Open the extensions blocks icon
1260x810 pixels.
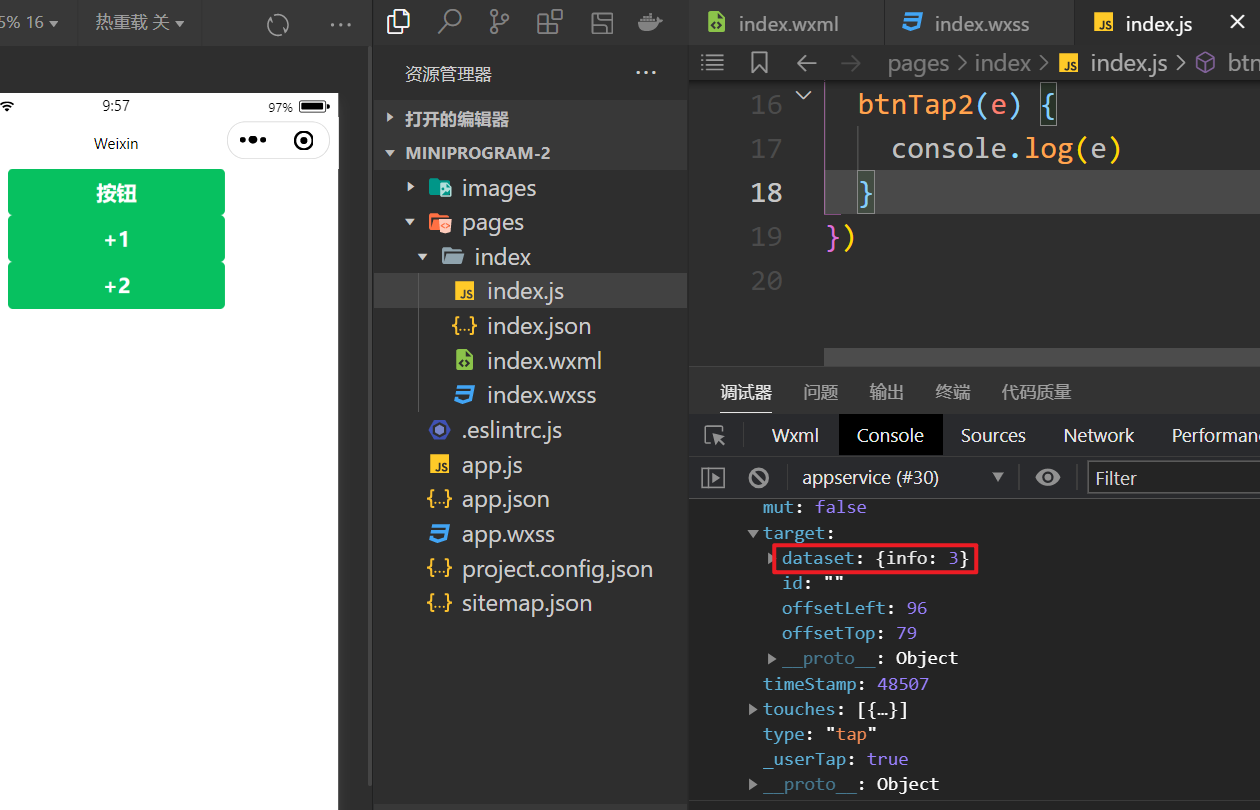tap(550, 22)
